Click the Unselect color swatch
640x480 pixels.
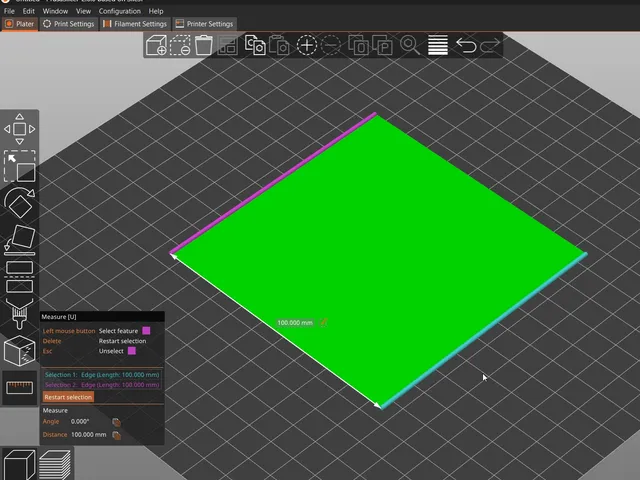pos(132,351)
